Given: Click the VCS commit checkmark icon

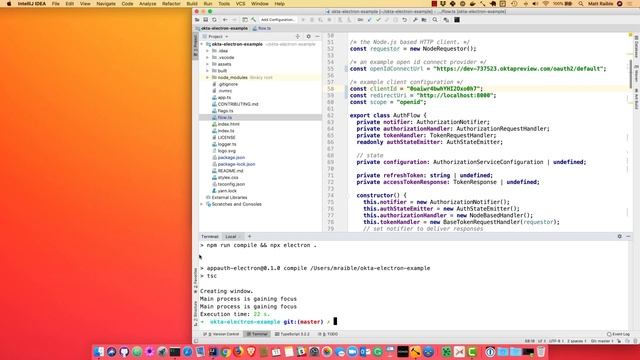Looking at the screenshot, I should point(378,20).
